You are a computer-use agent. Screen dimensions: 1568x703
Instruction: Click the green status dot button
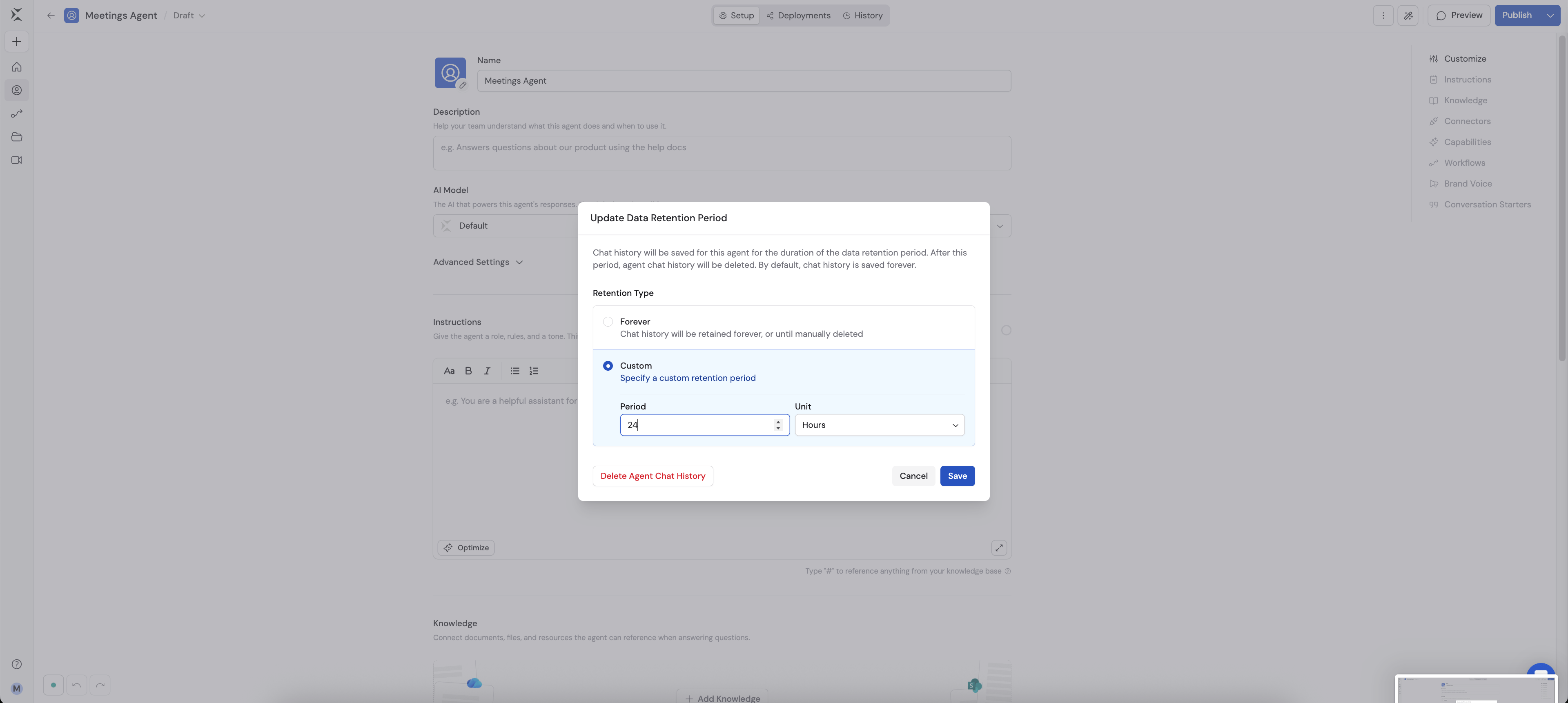tap(53, 685)
